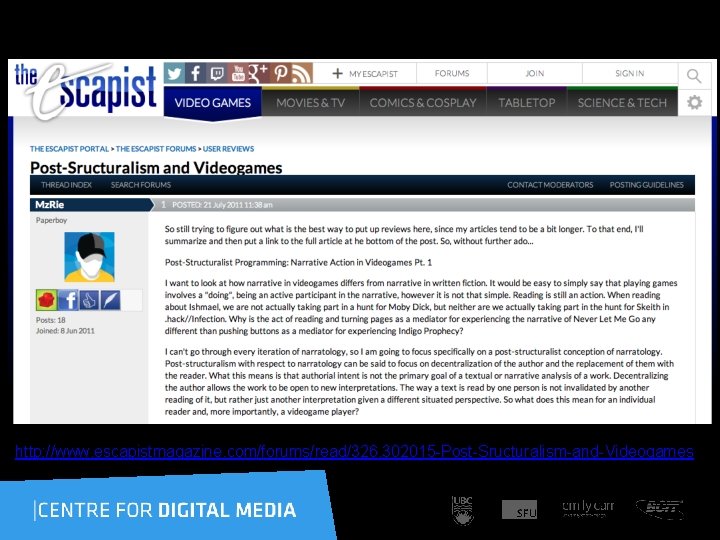Open The Escapist Forums breadcrumb link
The height and width of the screenshot is (540, 720).
point(156,149)
